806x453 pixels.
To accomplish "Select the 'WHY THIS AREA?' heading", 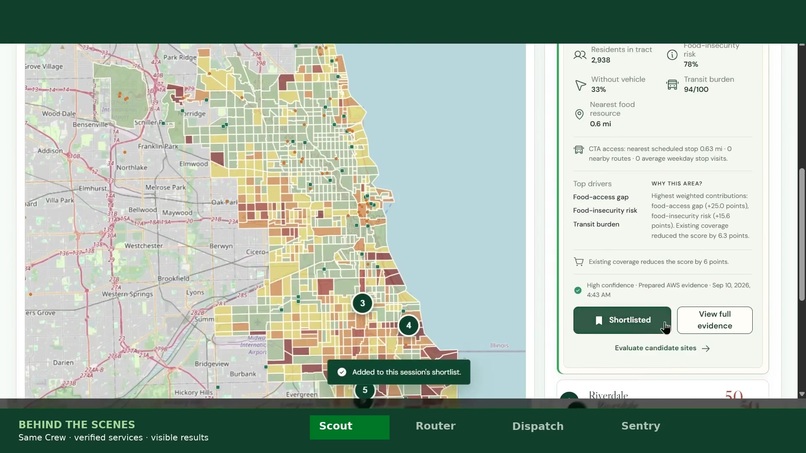I will coord(676,184).
